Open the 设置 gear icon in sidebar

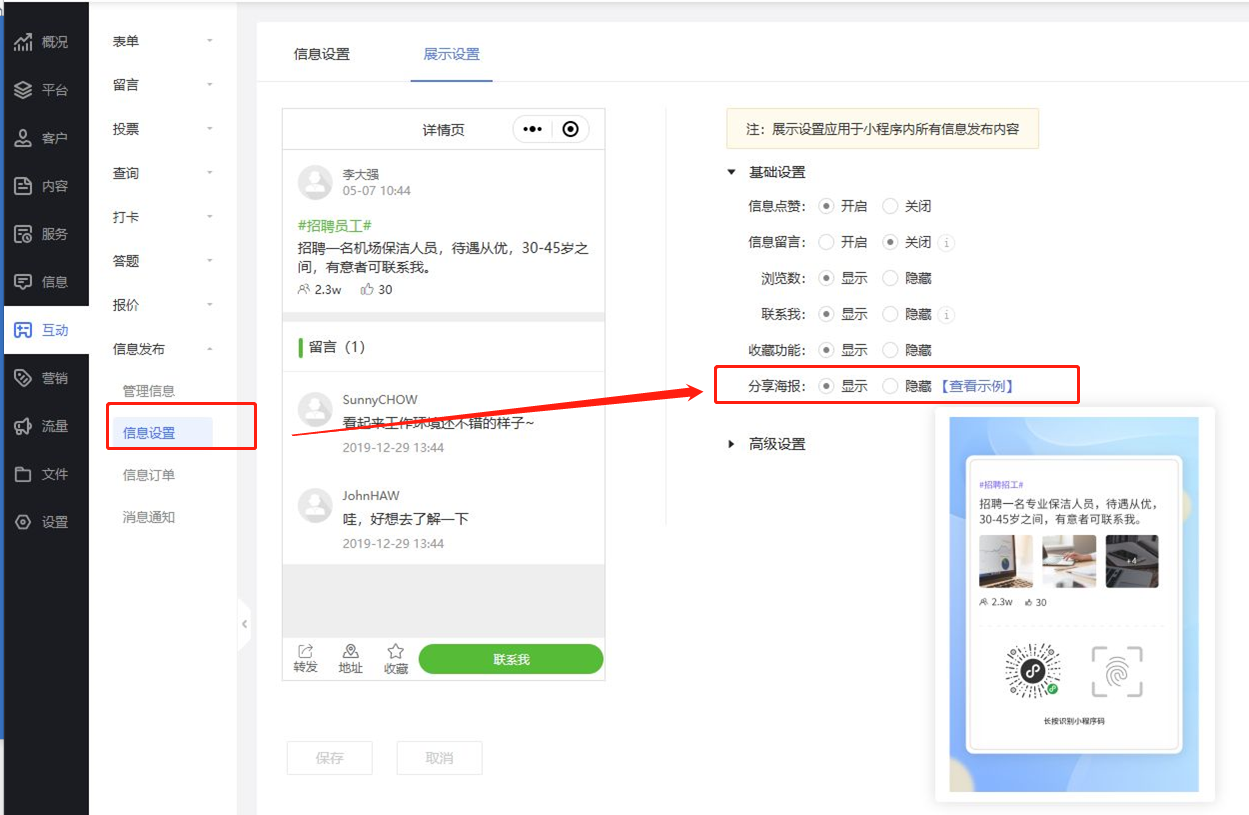23,522
